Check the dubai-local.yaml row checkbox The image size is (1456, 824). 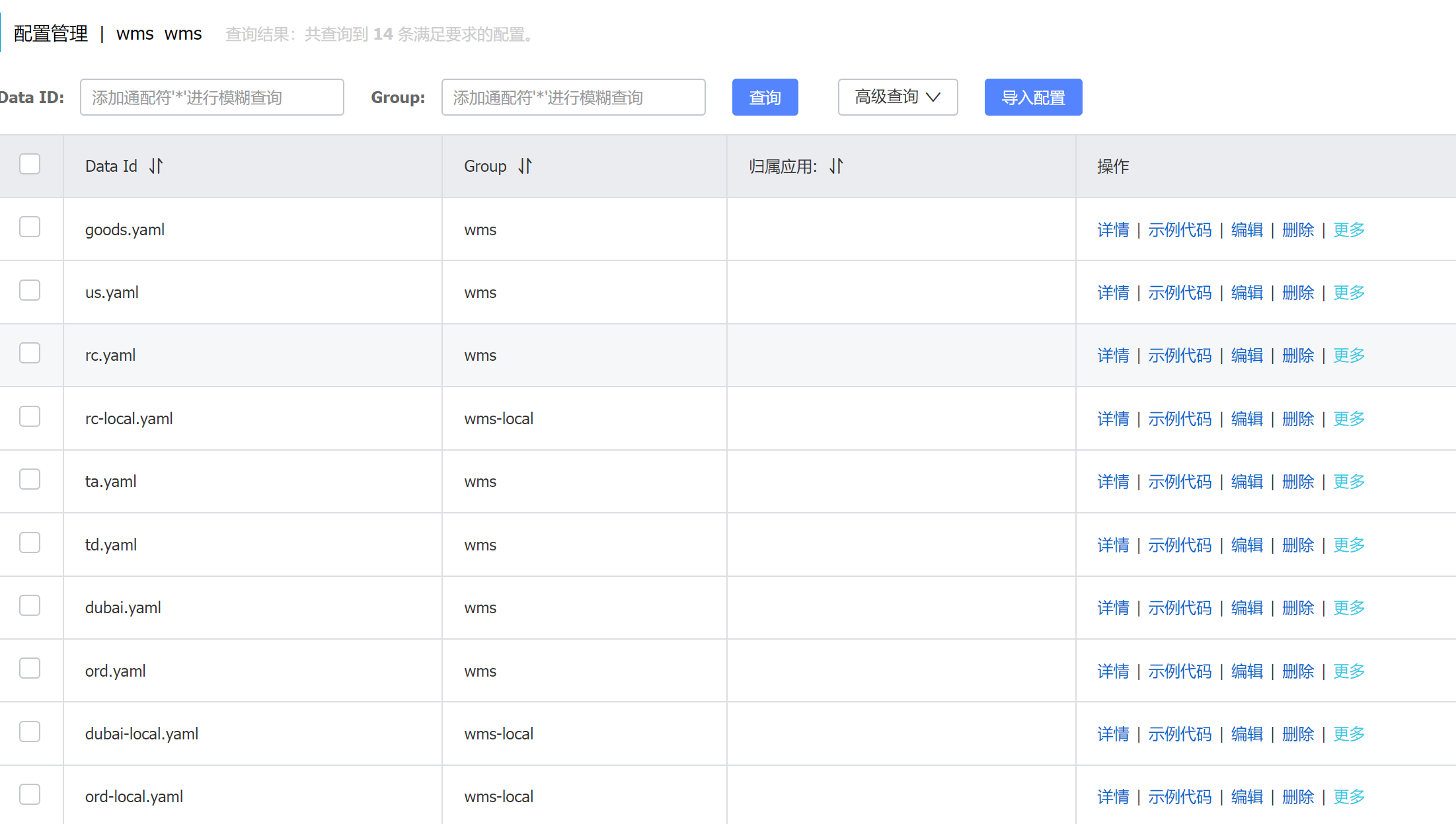coord(30,731)
